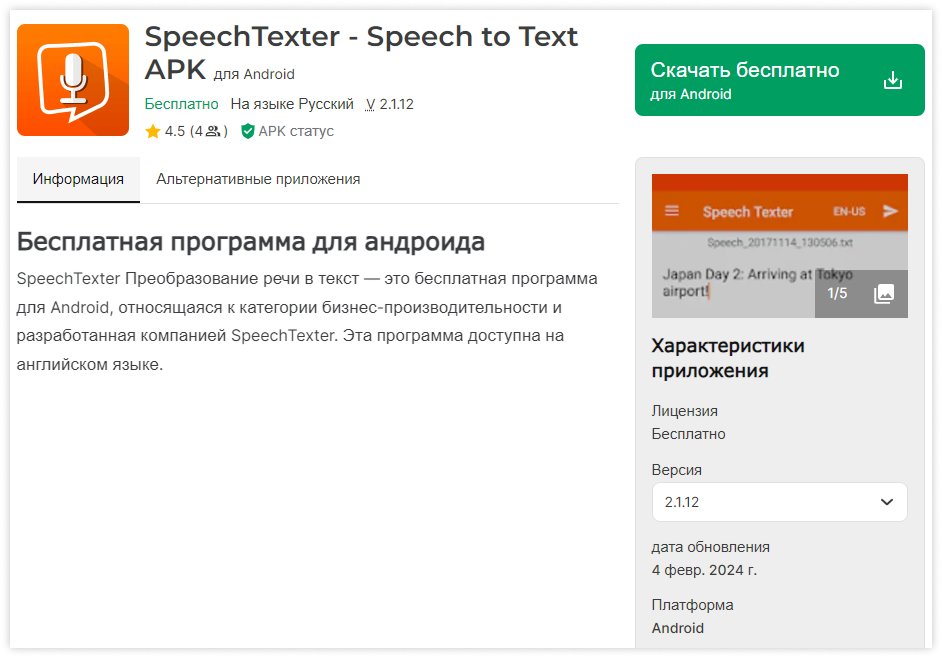This screenshot has height=658, width=942.
Task: Click the На языке Русский label
Action: [x=293, y=104]
